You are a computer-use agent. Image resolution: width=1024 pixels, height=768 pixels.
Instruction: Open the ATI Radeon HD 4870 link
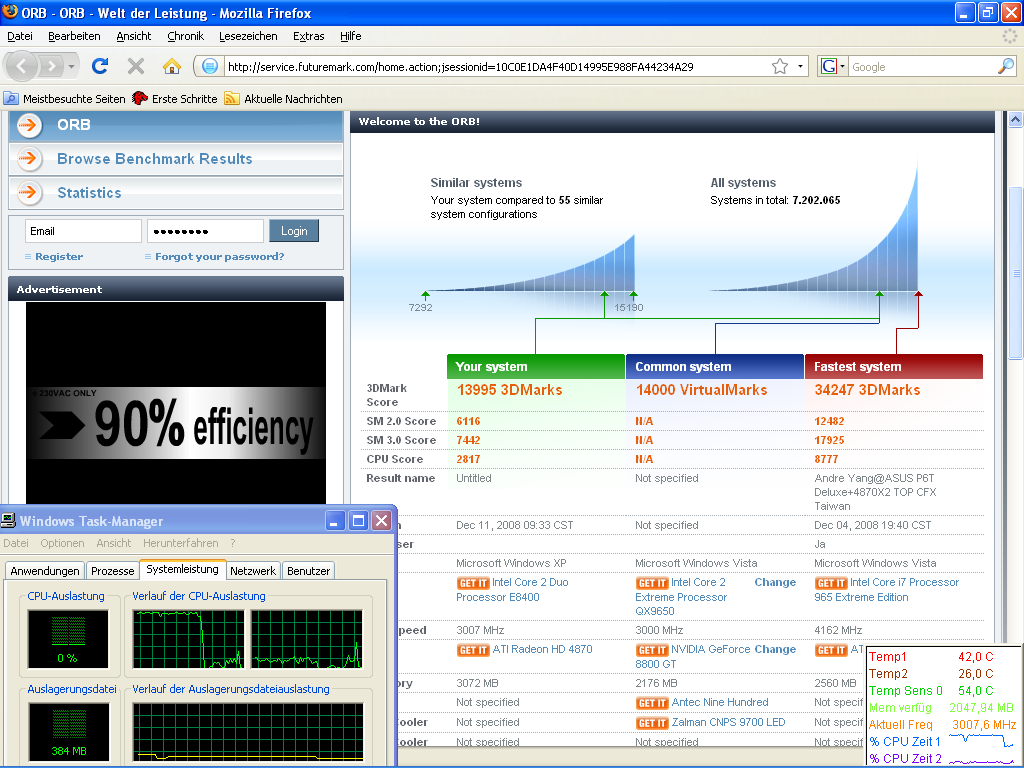coord(542,649)
